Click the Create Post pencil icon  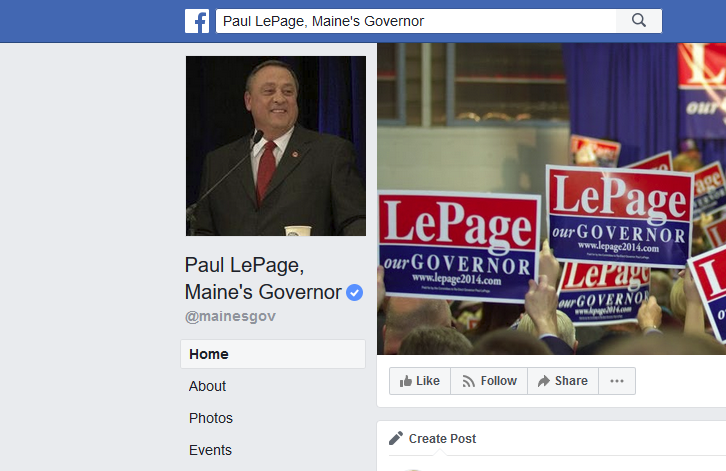[396, 438]
